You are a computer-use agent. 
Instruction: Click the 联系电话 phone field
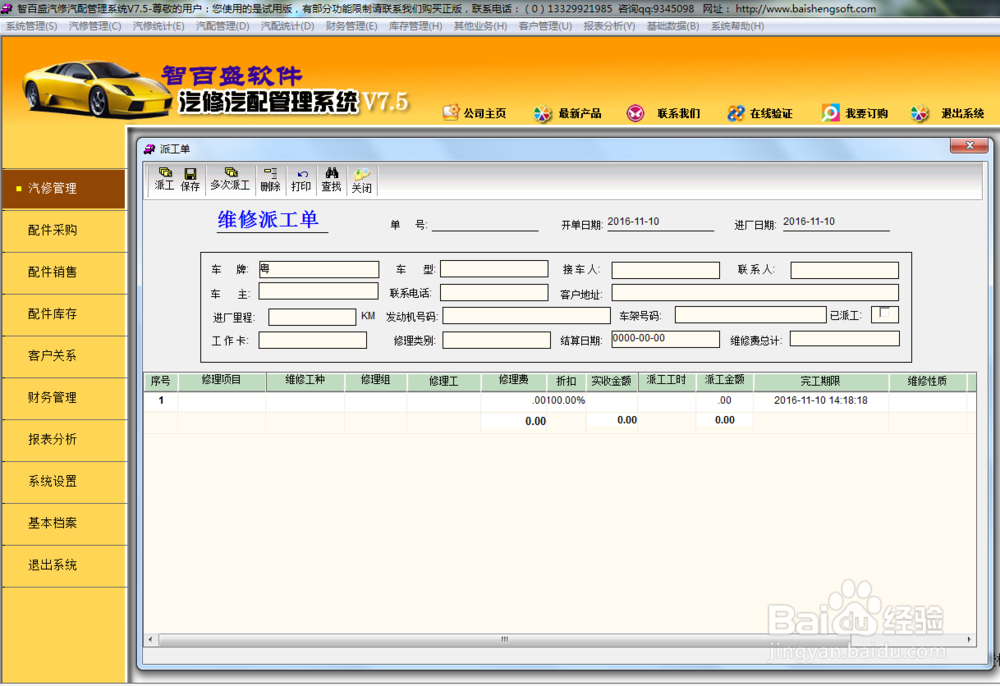(x=494, y=293)
